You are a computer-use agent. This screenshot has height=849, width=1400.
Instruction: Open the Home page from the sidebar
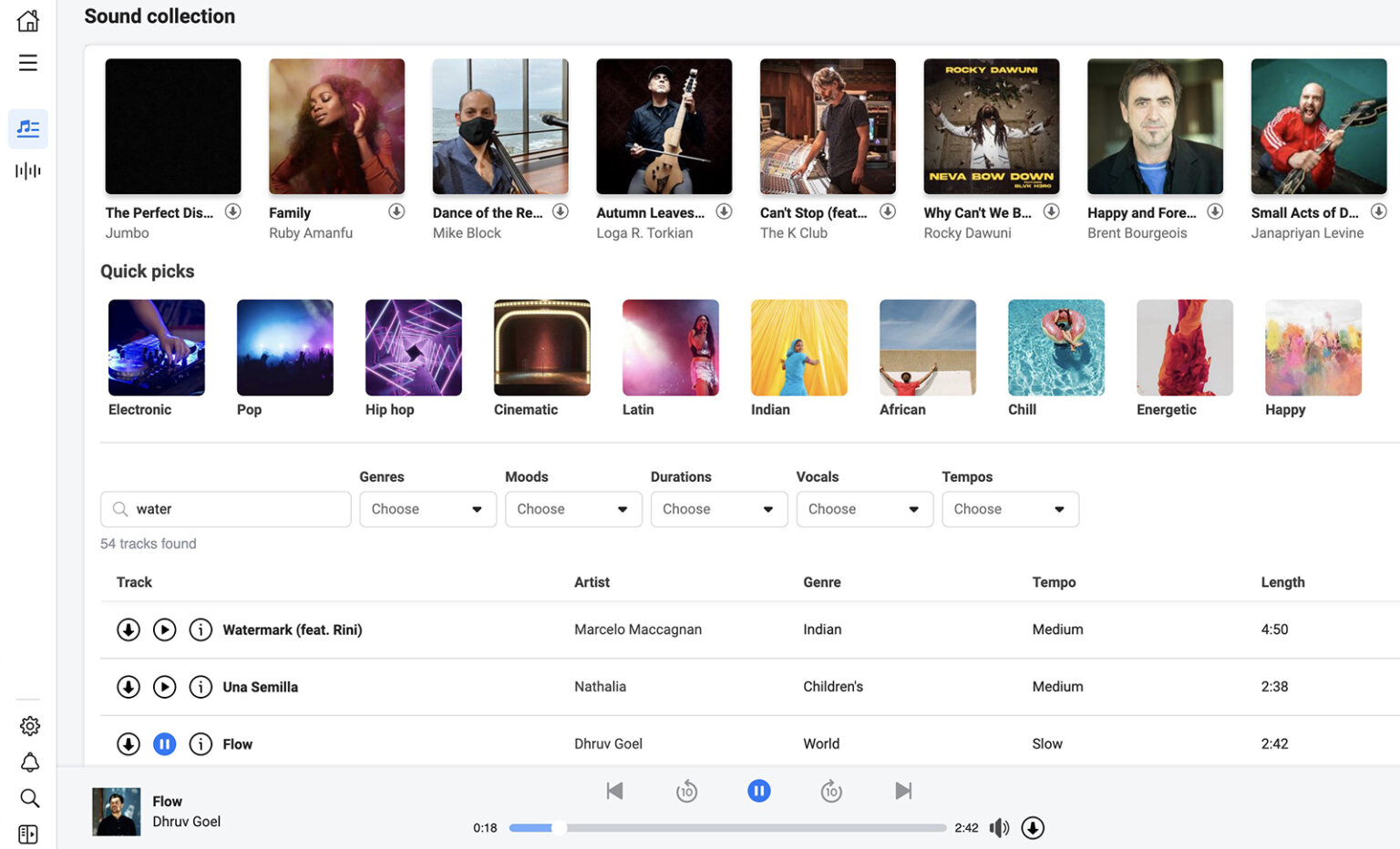pos(27,20)
